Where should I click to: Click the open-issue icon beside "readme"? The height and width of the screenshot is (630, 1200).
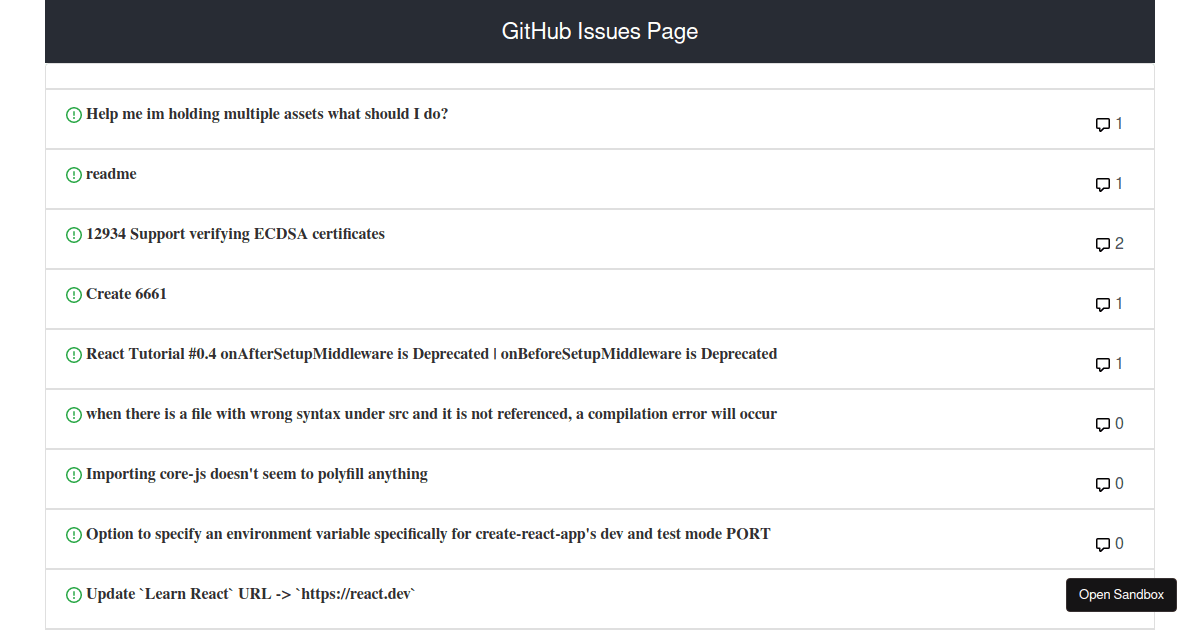point(74,174)
